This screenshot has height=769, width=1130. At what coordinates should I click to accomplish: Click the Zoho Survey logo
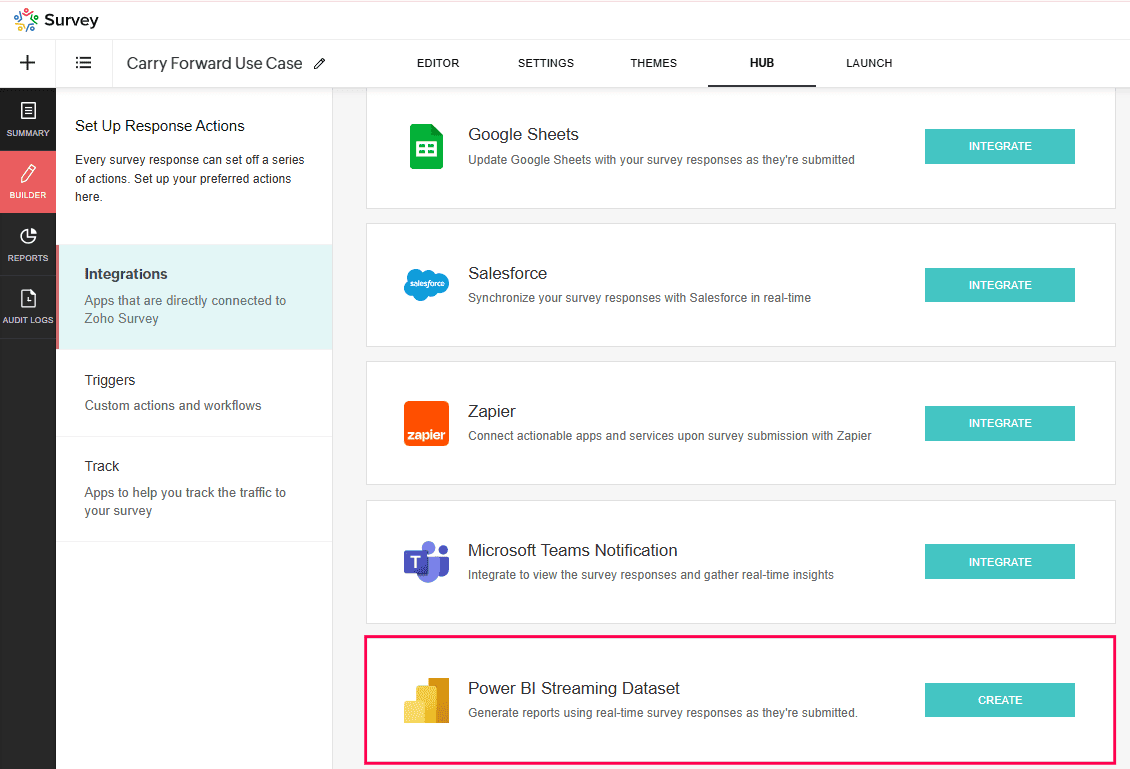click(56, 20)
